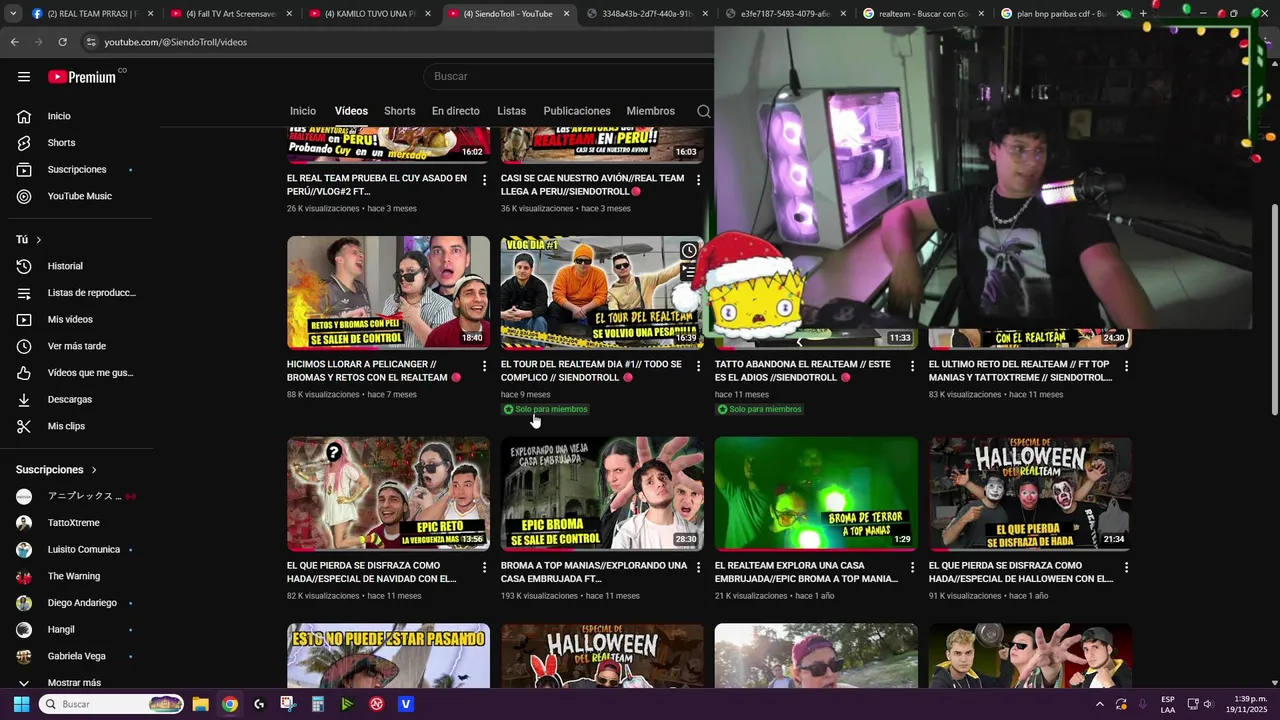Open video title Hicimos llorar a Pelicanger
Viewport: 1280px width, 720px height.
point(374,371)
